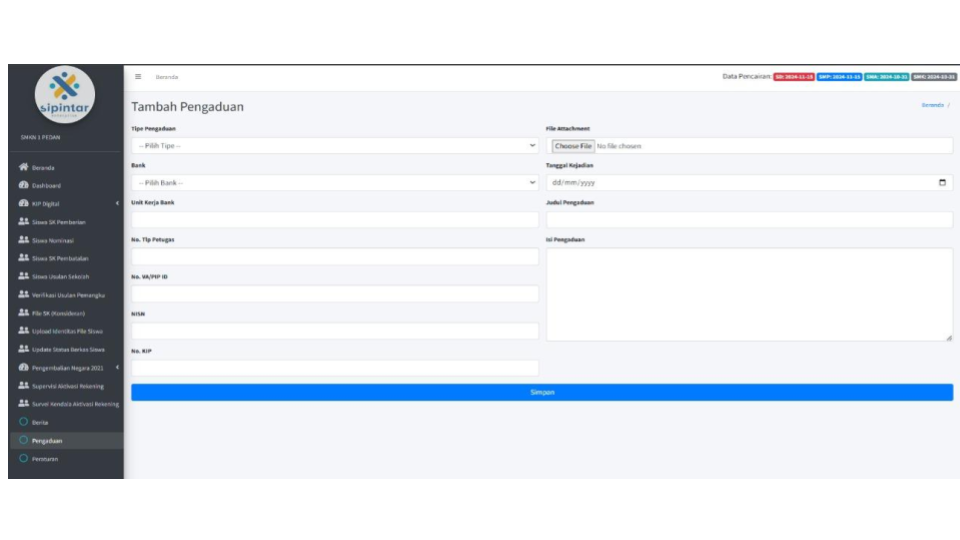Click the Sipintar logo
The image size is (960, 540).
pos(65,94)
